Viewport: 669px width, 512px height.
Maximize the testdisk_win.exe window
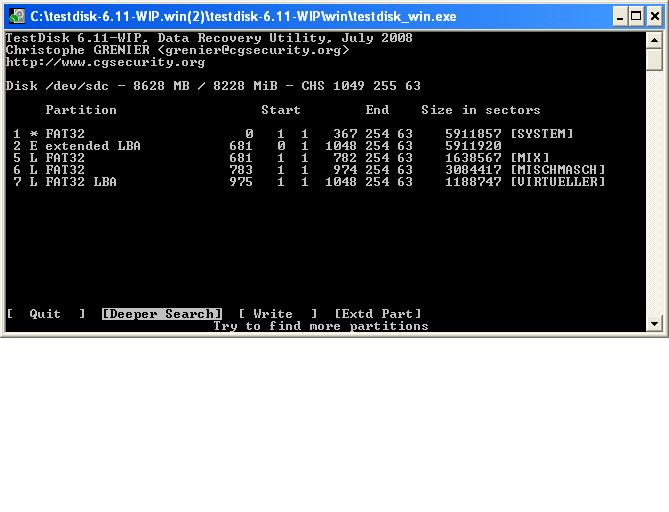point(636,17)
